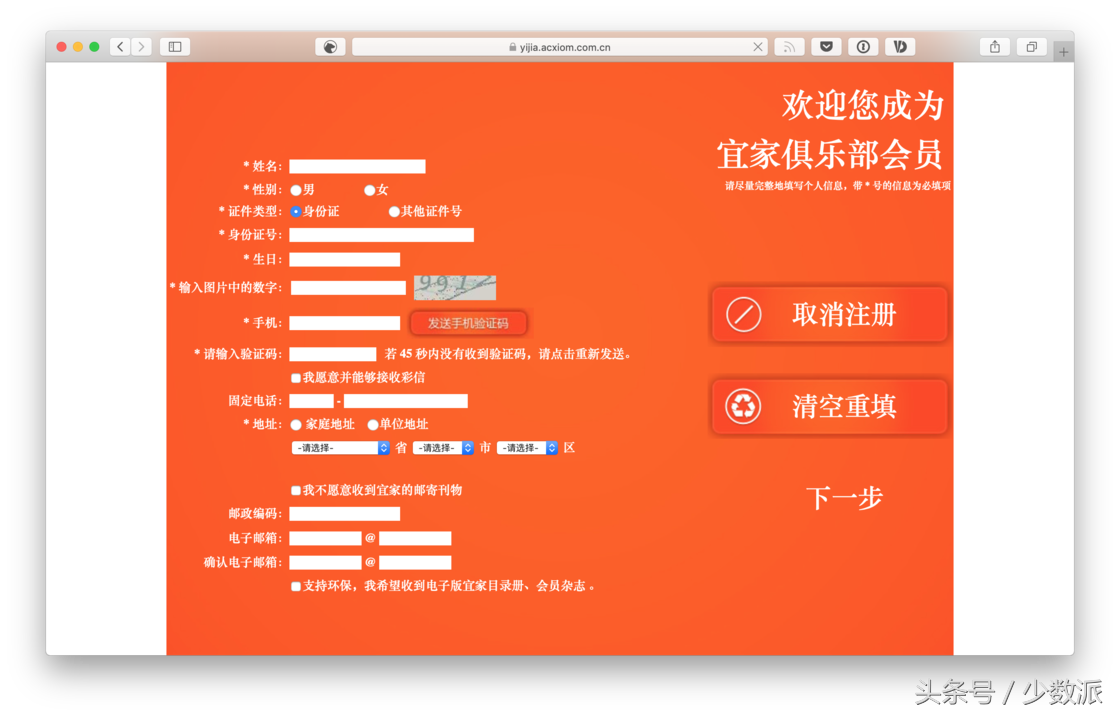1120x716 pixels.
Task: Refresh the captcha number image
Action: (455, 287)
